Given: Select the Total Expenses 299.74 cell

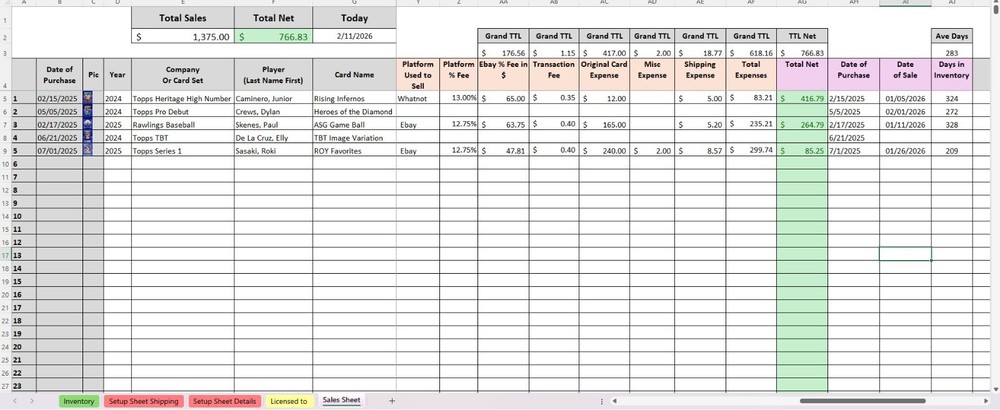Looking at the screenshot, I should [751, 150].
